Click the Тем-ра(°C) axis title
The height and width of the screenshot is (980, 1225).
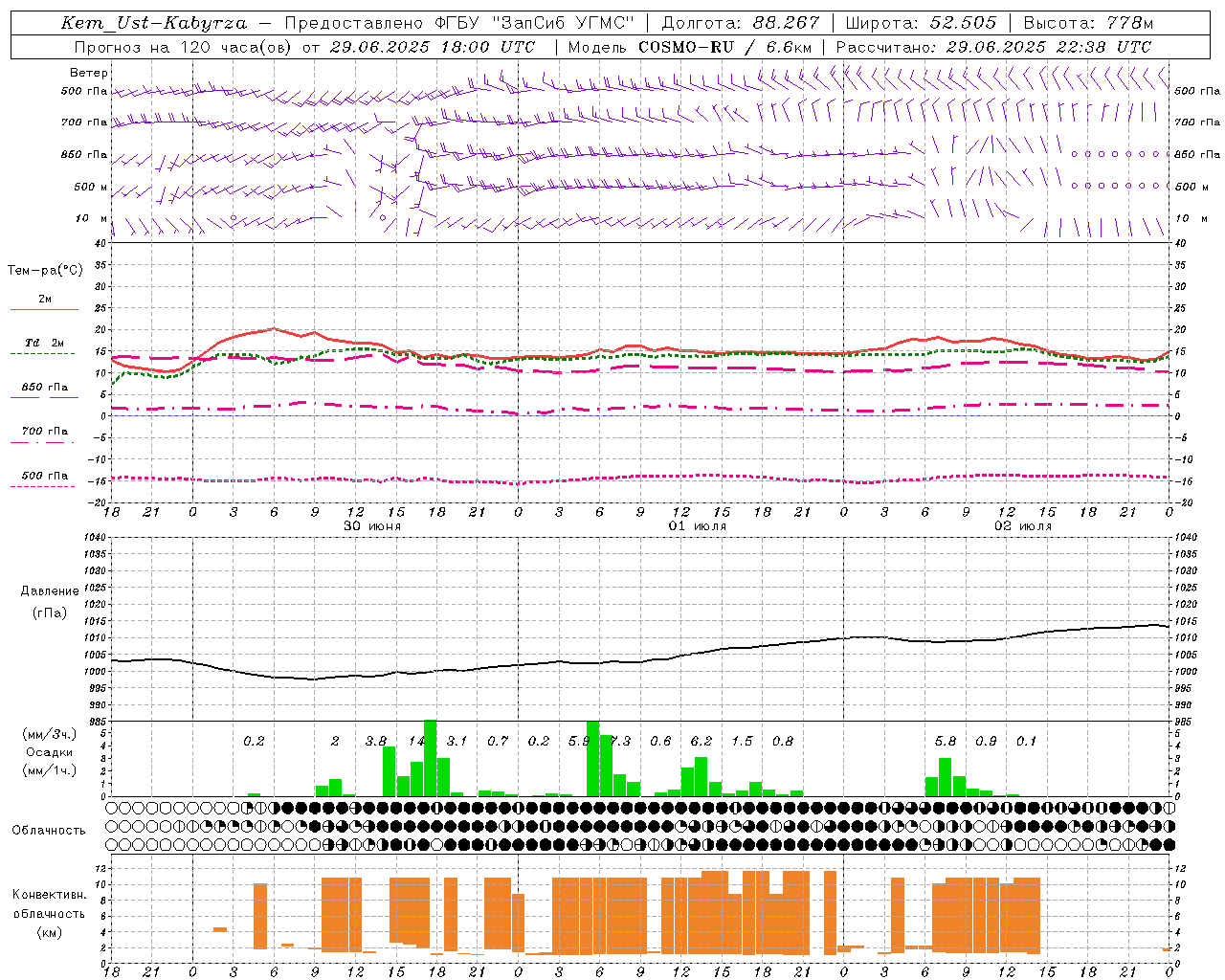point(45,271)
